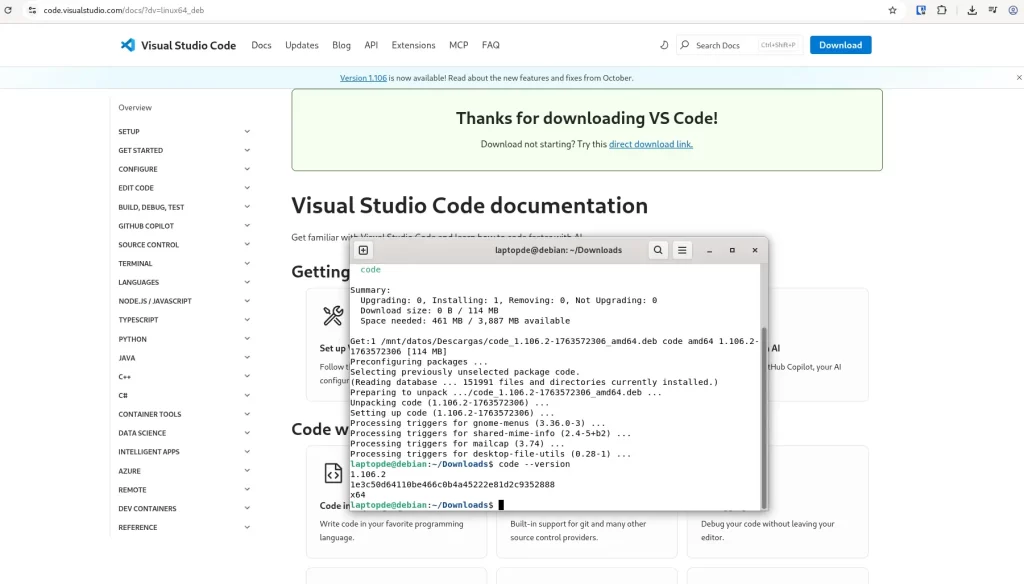Maximize the terminal window
This screenshot has width=1024, height=584.
[x=732, y=250]
